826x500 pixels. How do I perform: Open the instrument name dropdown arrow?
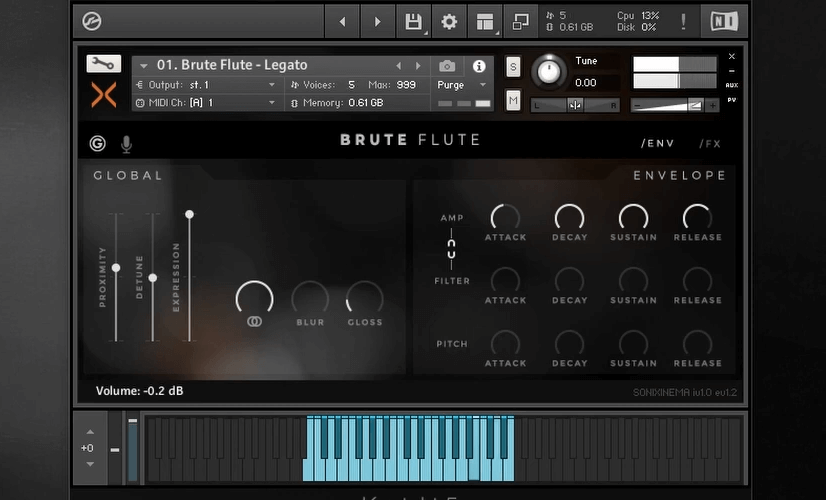(x=143, y=66)
